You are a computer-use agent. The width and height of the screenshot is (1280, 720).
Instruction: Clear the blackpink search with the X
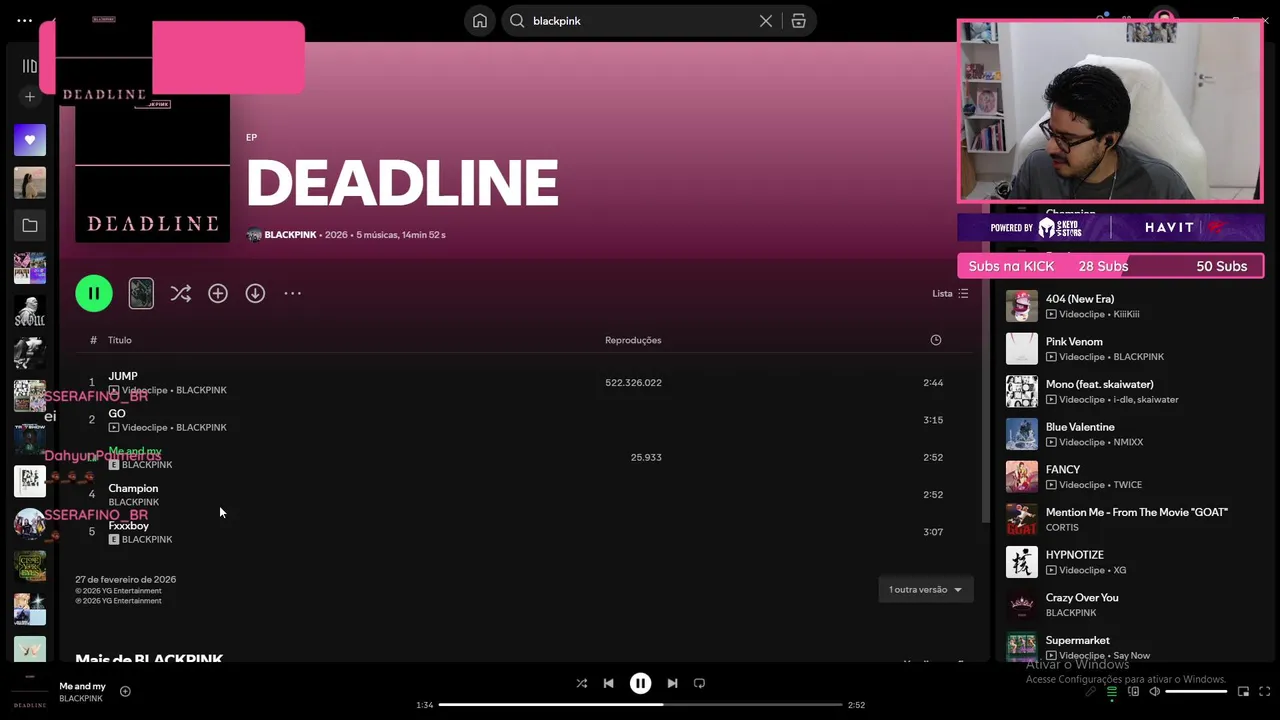point(766,21)
